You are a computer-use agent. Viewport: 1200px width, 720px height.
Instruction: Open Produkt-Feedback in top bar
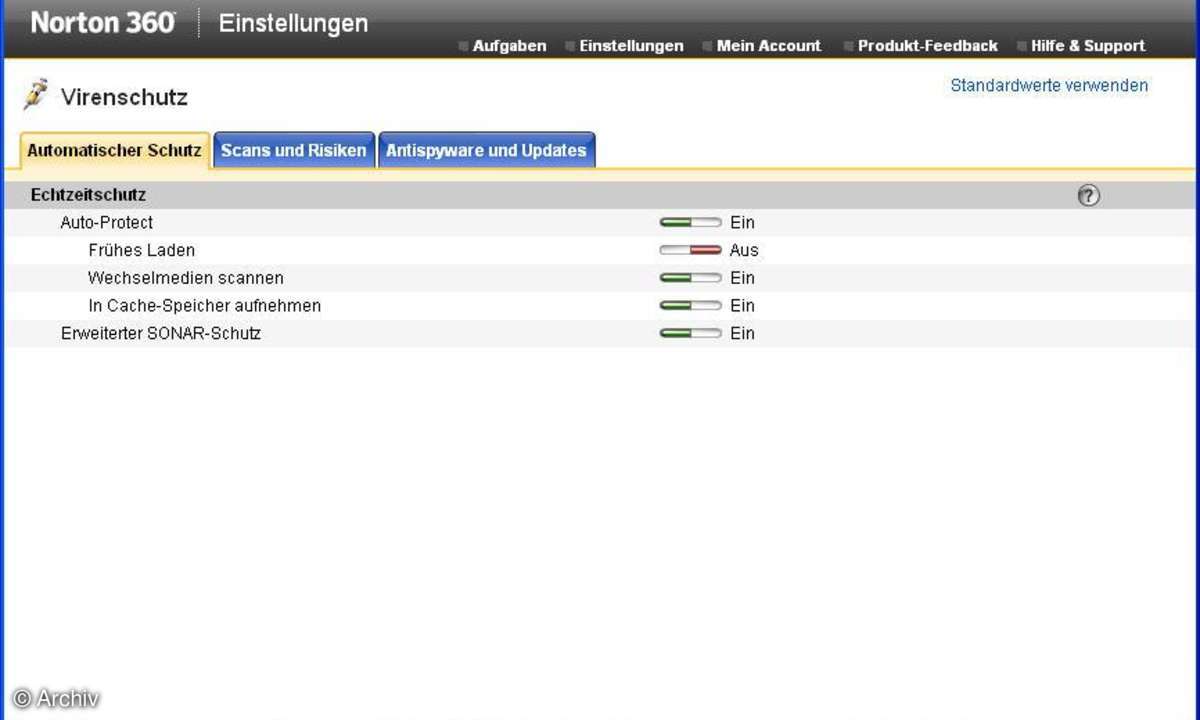click(x=927, y=46)
